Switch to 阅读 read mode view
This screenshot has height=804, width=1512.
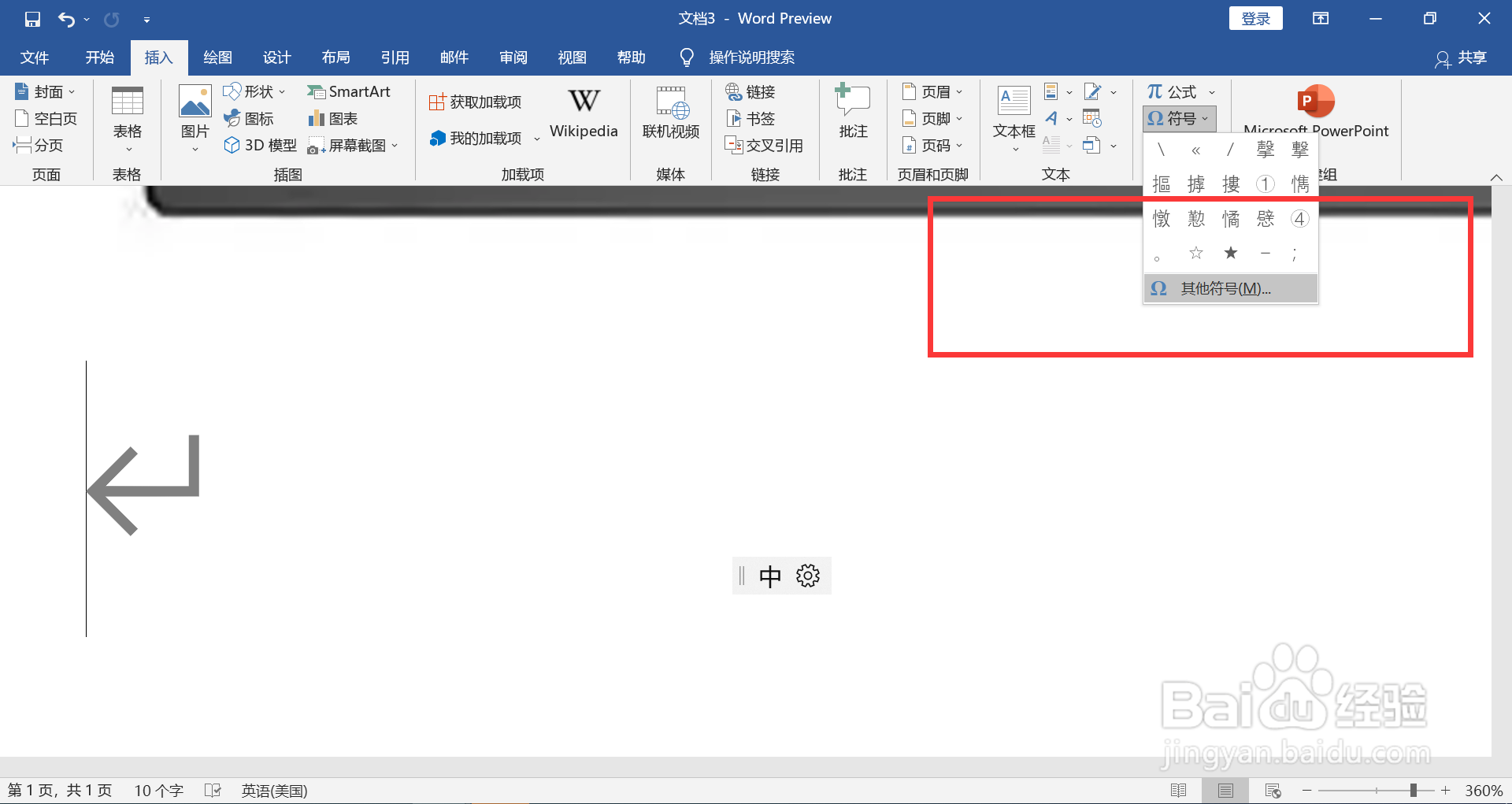pyautogui.click(x=1180, y=790)
